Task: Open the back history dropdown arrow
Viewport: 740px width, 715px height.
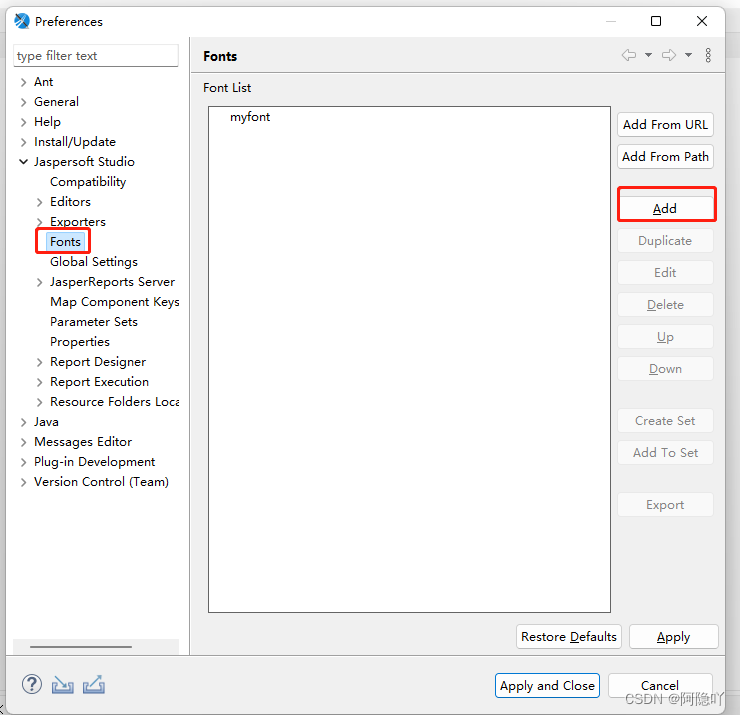Action: (648, 55)
